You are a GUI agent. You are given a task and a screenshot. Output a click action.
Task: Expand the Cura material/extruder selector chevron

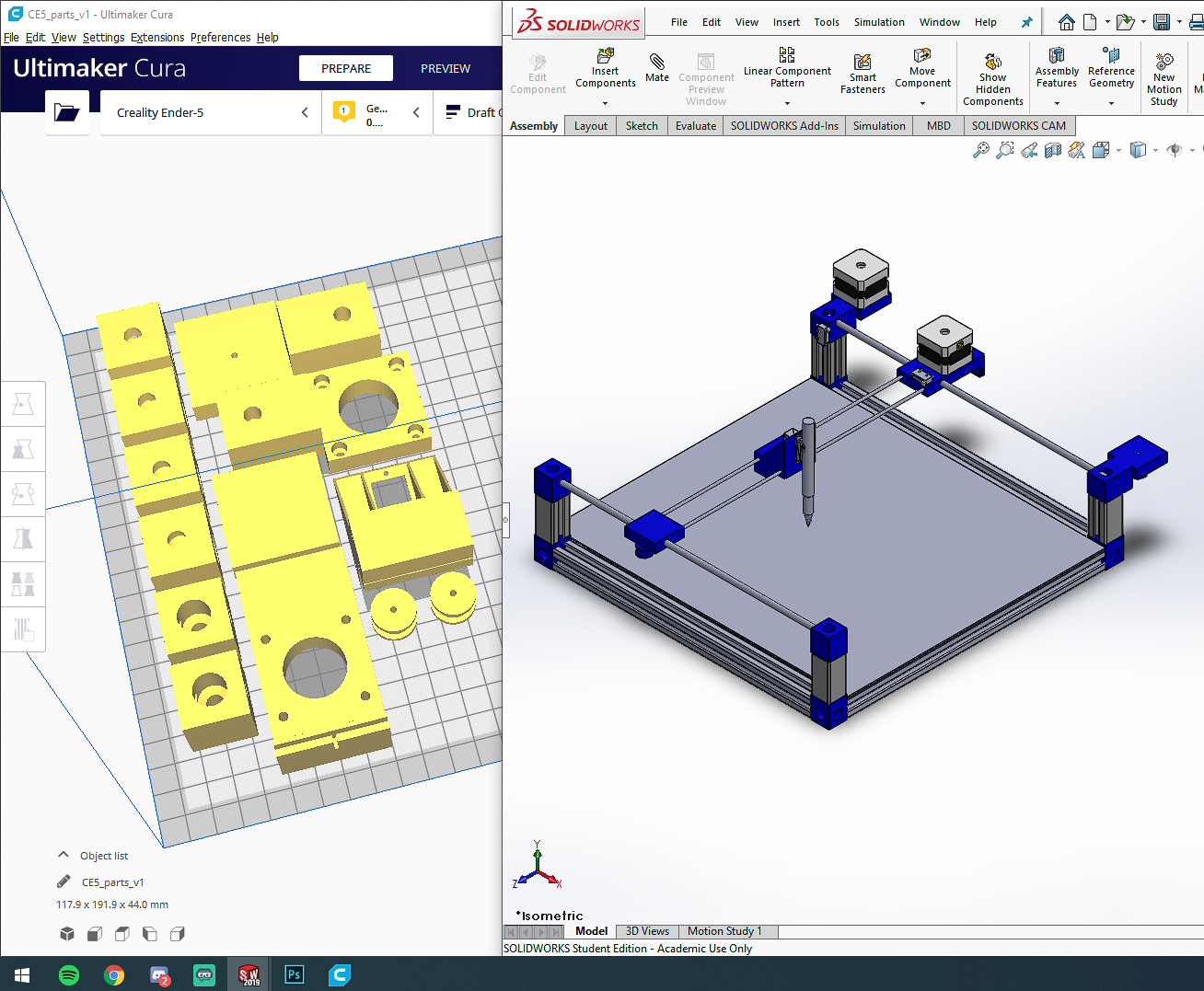coord(416,112)
